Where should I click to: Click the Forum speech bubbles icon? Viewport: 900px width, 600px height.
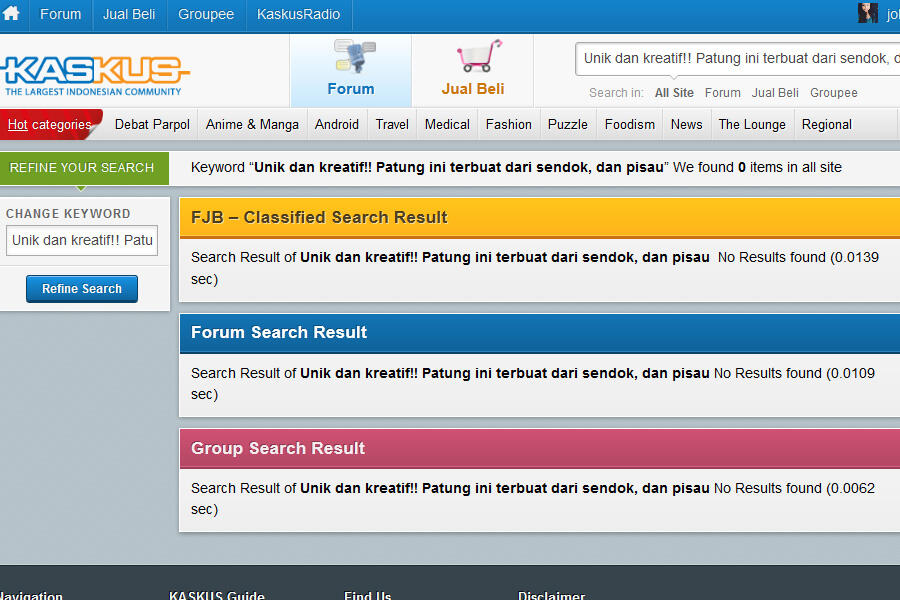pyautogui.click(x=355, y=56)
